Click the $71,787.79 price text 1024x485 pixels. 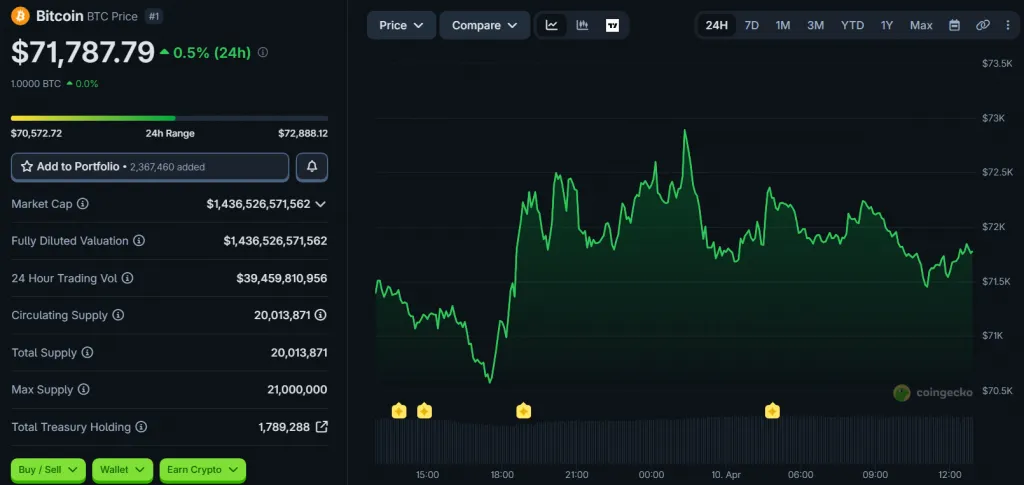pos(83,52)
